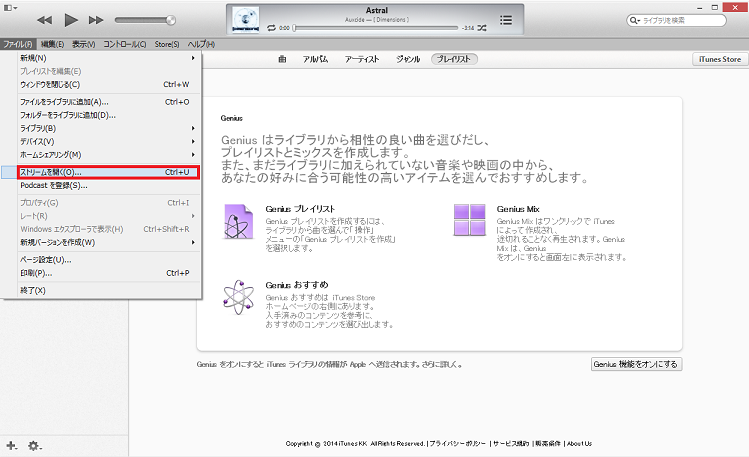The image size is (749, 457).
Task: Click the Genius プレイリスト heading
Action: click(x=300, y=209)
